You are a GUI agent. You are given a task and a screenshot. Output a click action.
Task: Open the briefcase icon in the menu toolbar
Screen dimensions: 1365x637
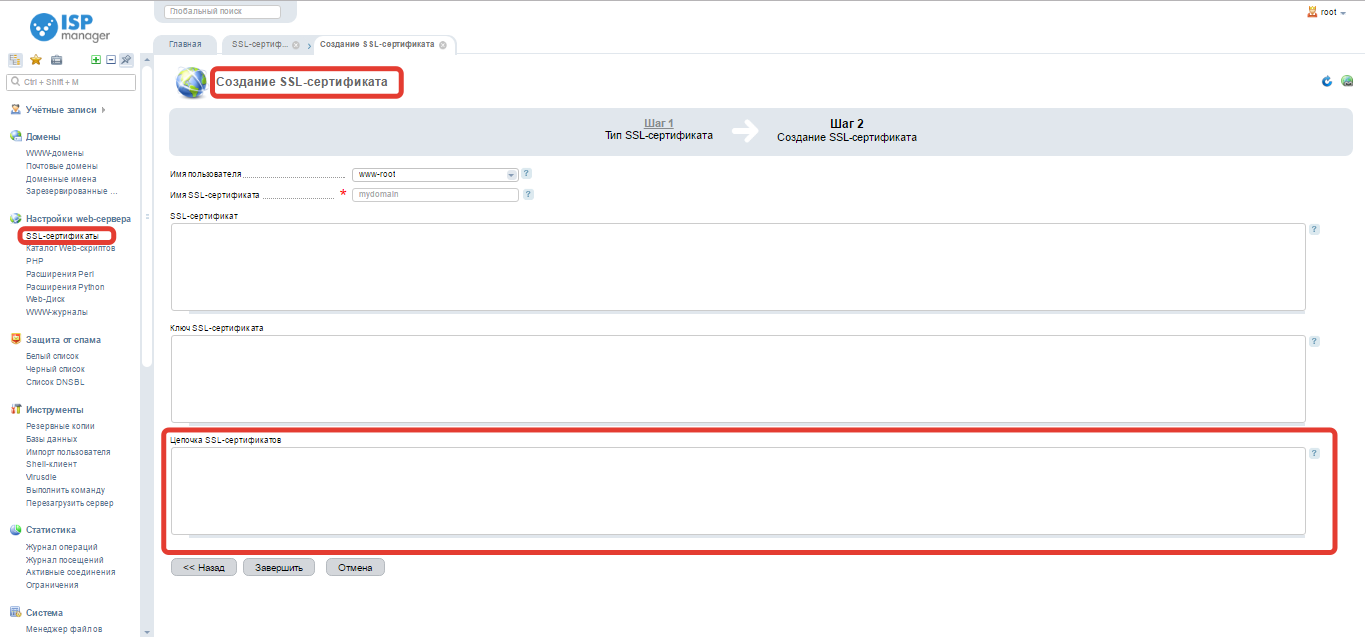pos(56,60)
